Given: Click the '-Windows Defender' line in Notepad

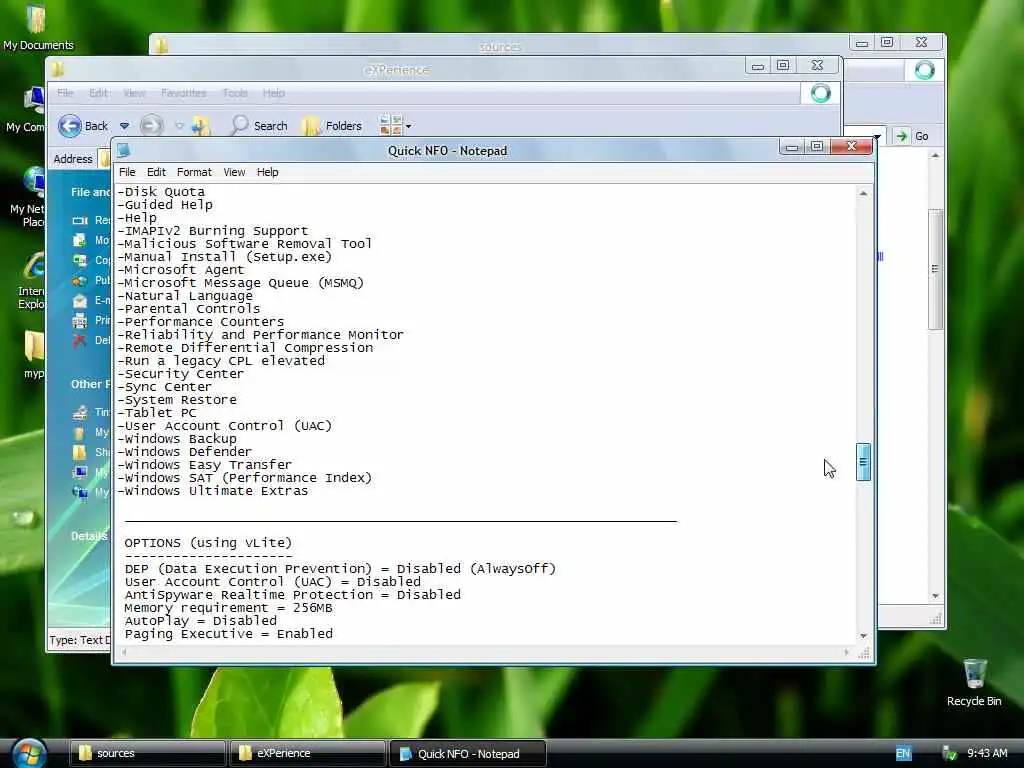Looking at the screenshot, I should point(184,452).
